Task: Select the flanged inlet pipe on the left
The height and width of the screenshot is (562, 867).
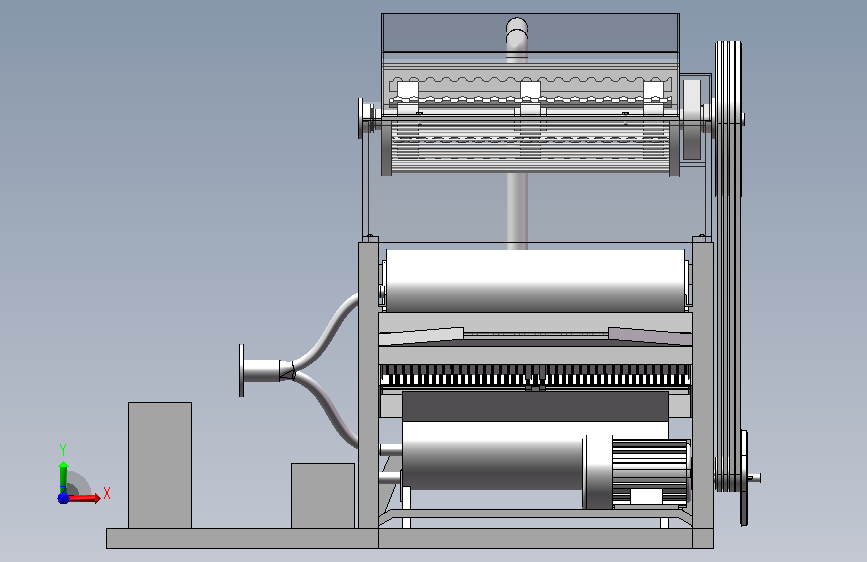Action: [x=260, y=370]
